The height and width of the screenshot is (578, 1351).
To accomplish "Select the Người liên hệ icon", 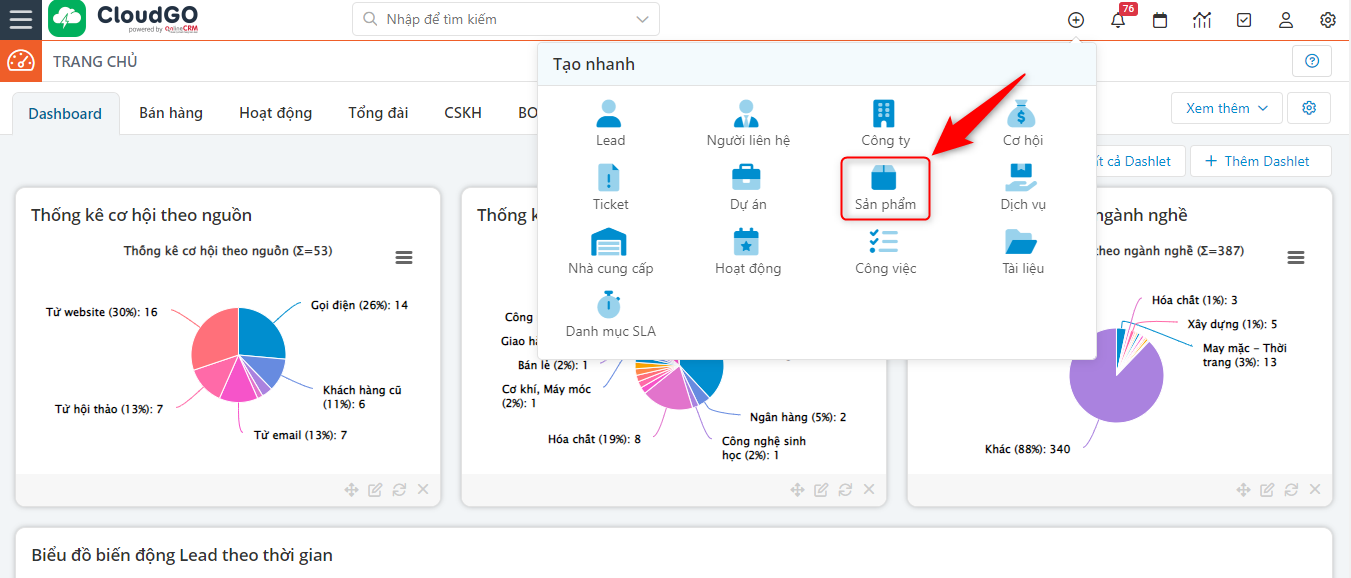I will [x=746, y=113].
